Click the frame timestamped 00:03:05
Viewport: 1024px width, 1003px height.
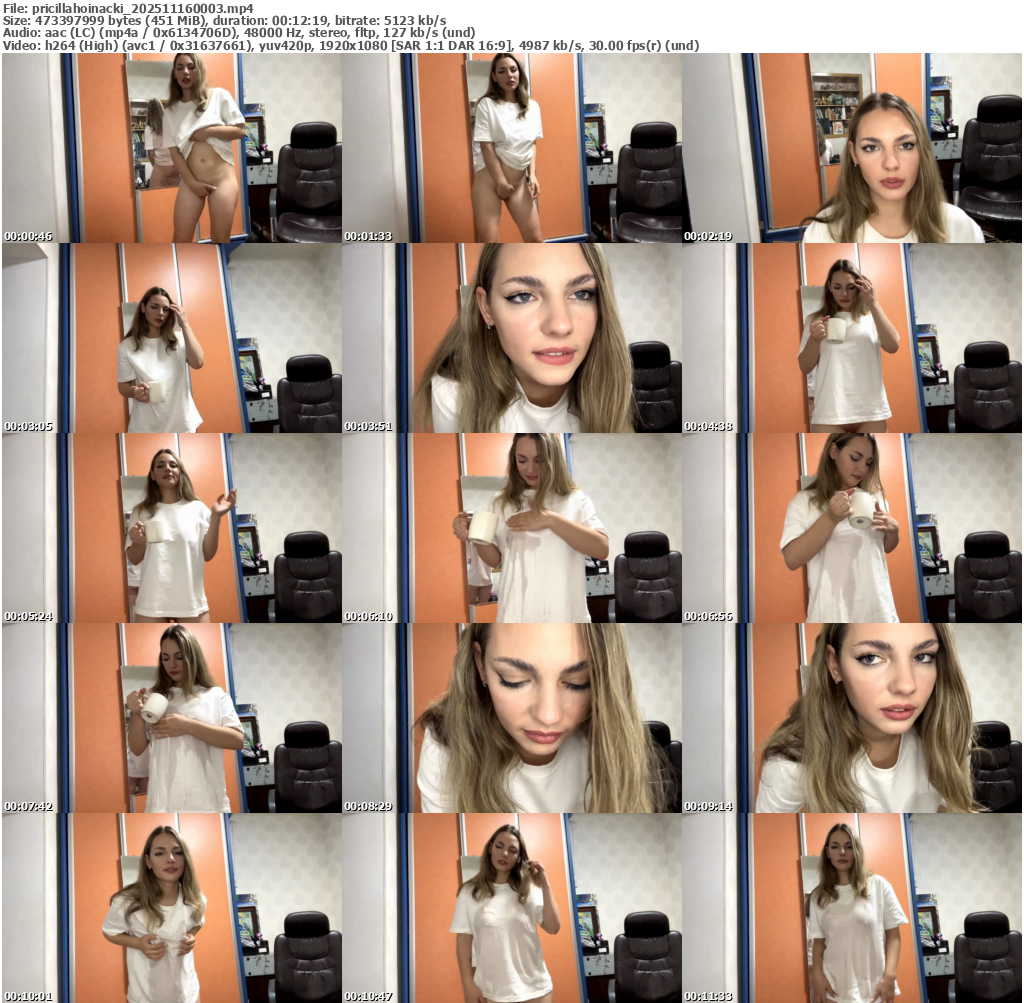click(x=172, y=338)
